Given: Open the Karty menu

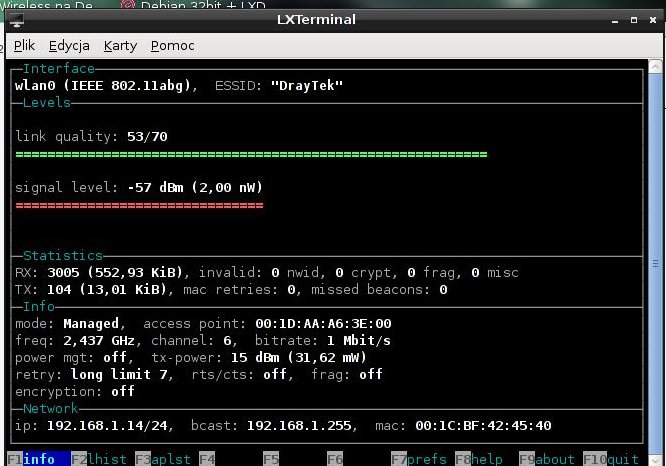Looking at the screenshot, I should coord(120,46).
